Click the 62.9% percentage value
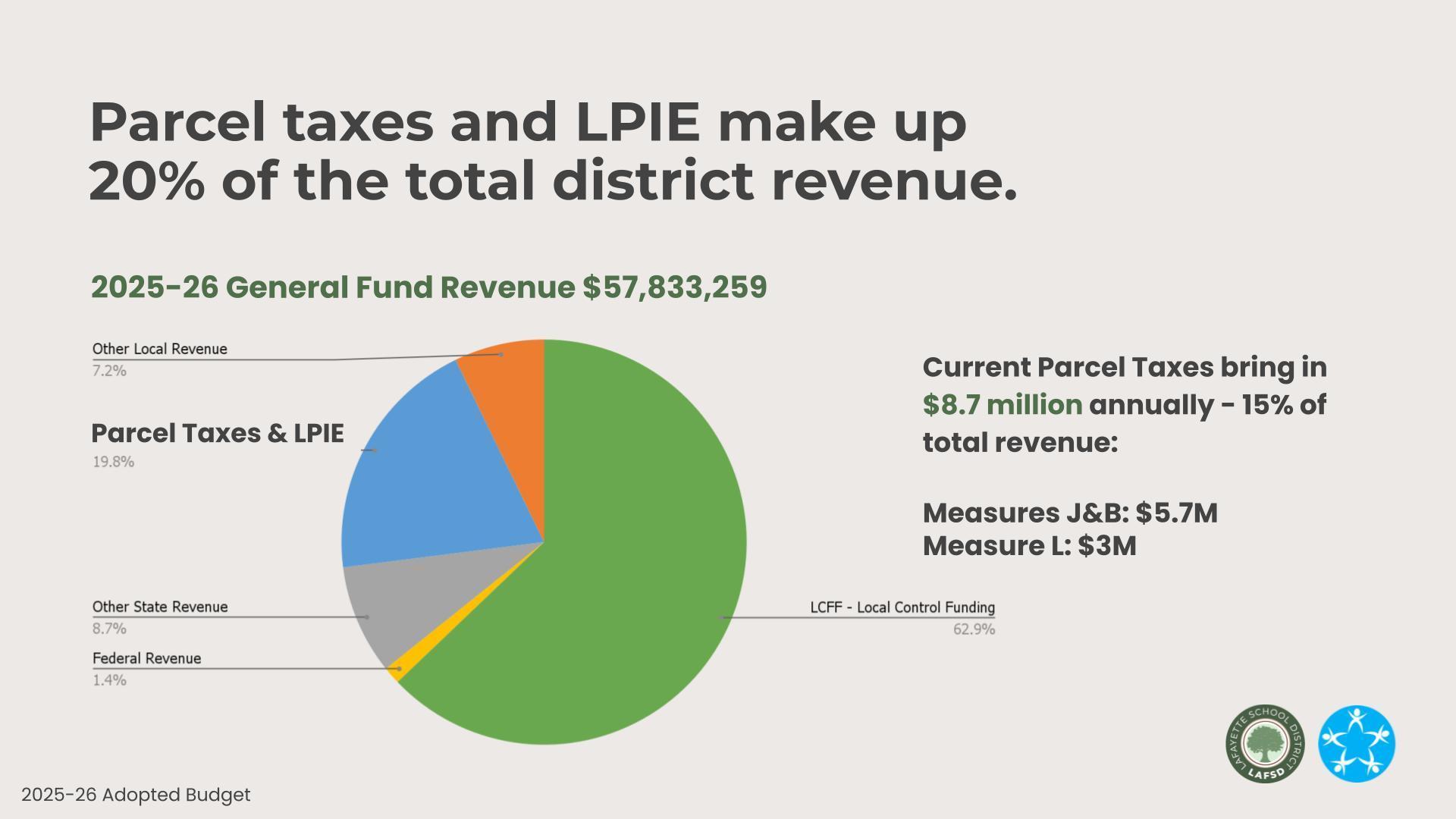This screenshot has height=819, width=1456. pos(974,629)
